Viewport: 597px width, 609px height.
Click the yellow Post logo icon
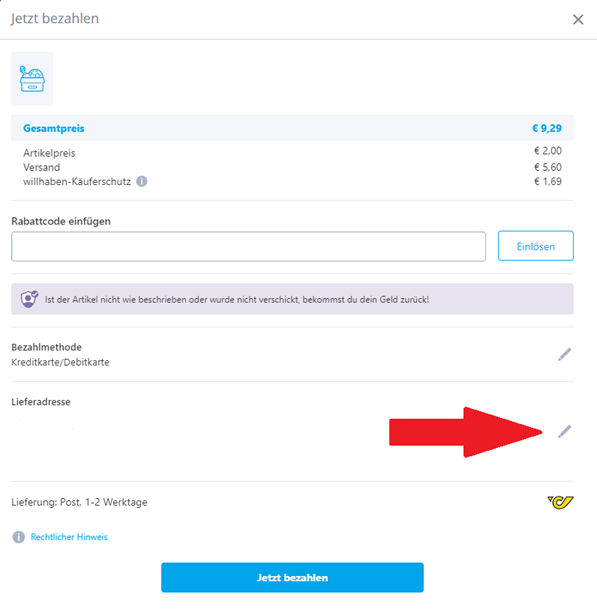pyautogui.click(x=560, y=502)
